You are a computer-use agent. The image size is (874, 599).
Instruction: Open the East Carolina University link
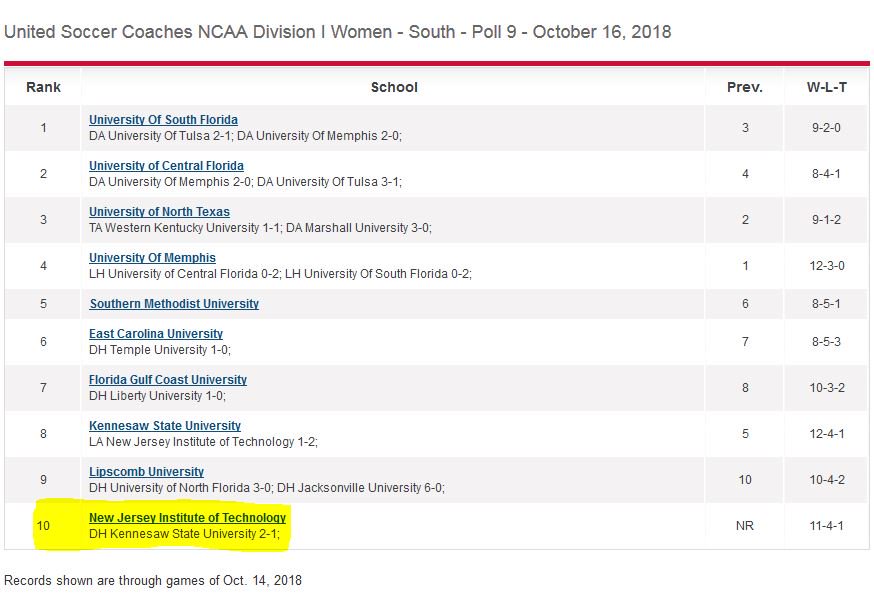click(x=156, y=333)
